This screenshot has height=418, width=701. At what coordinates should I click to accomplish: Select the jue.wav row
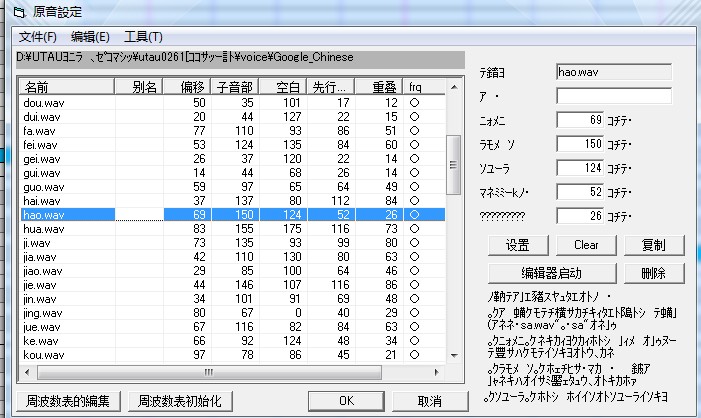tap(232, 327)
